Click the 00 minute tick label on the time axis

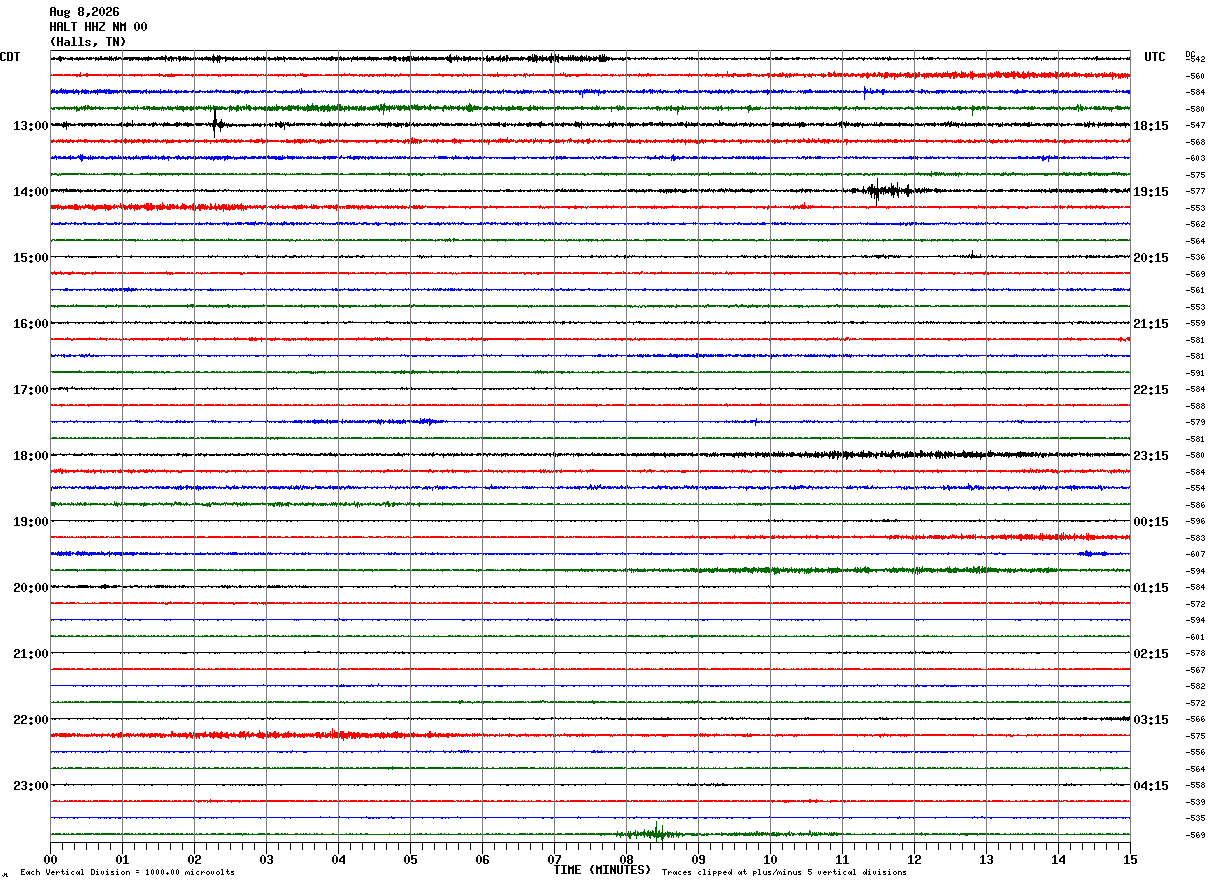[50, 859]
